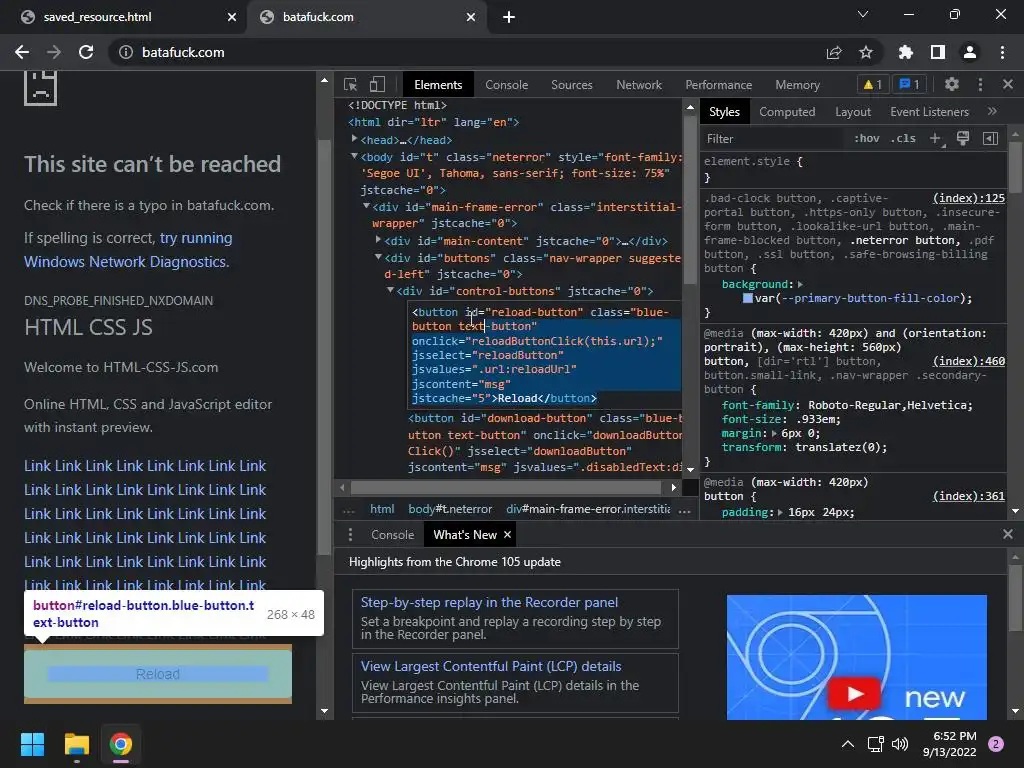Click the Reload button on page

(158, 674)
